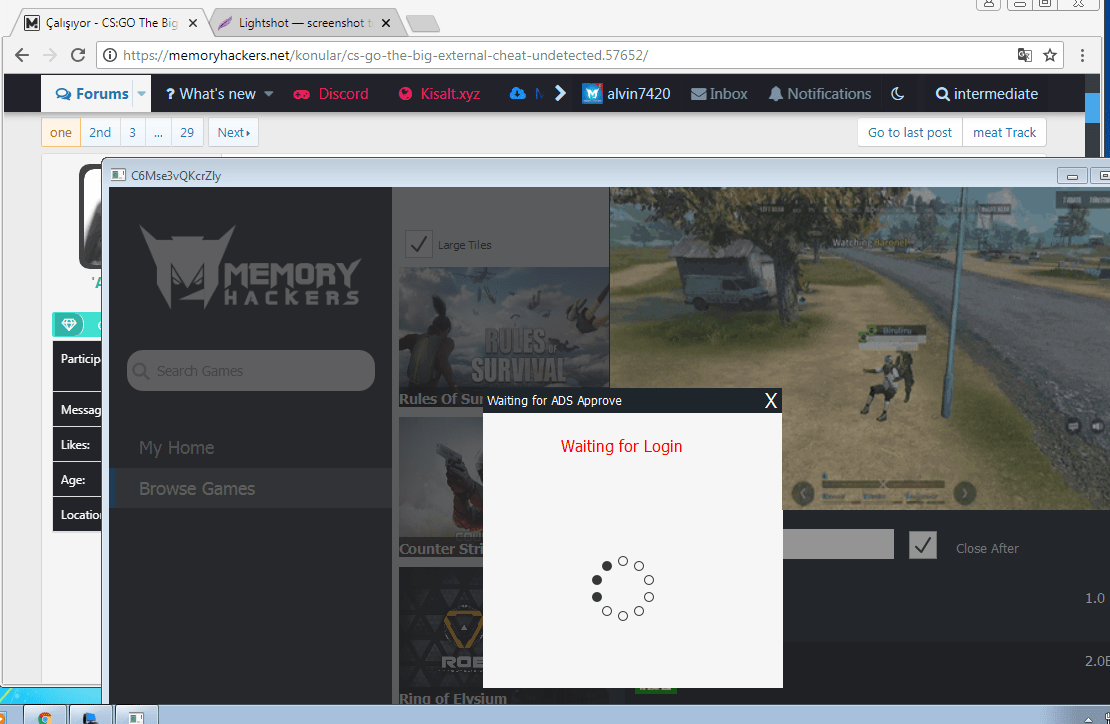
Task: Toggle the Close After checkbox
Action: (922, 545)
